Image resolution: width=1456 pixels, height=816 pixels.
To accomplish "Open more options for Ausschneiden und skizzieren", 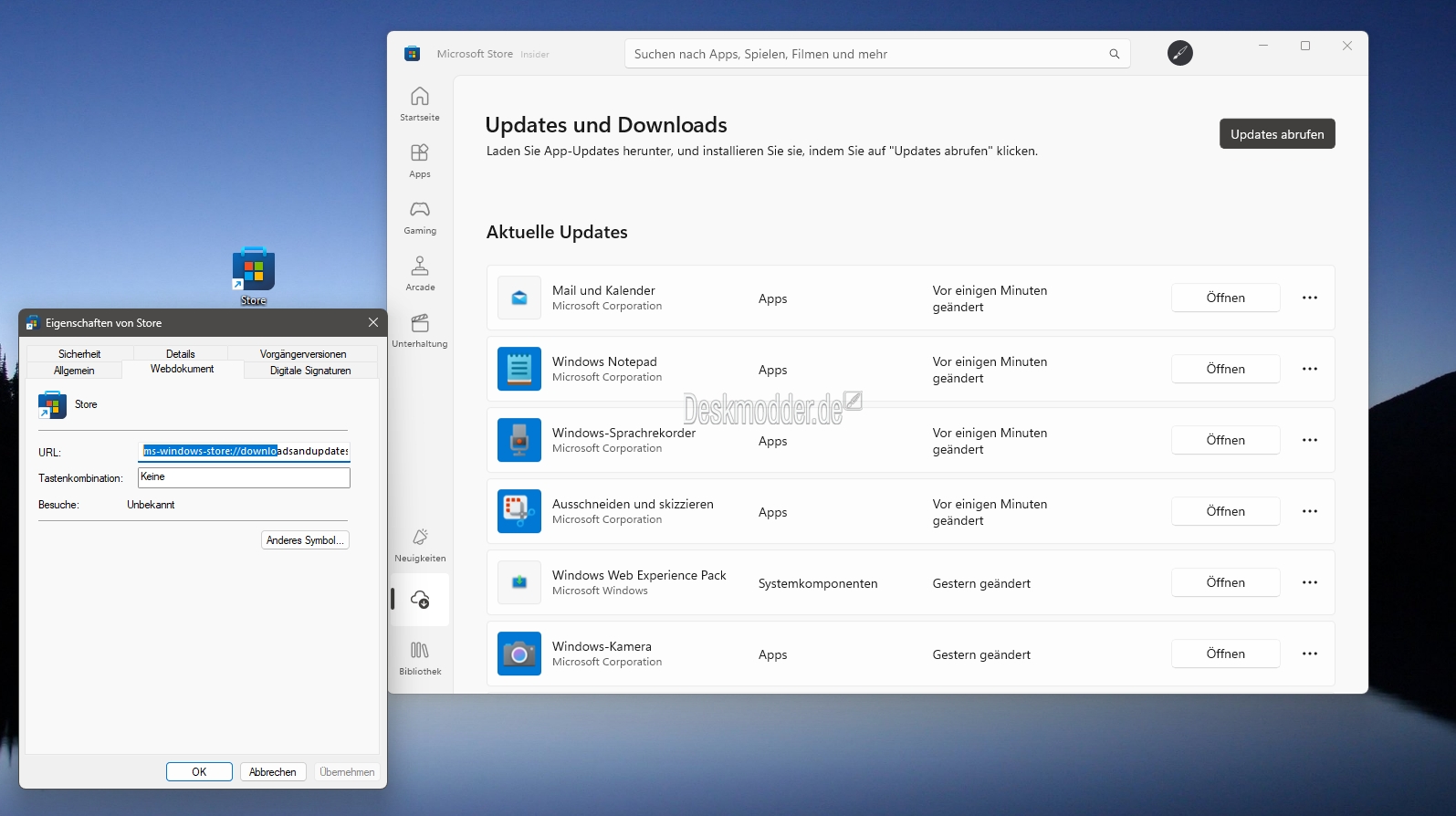I will click(x=1310, y=511).
